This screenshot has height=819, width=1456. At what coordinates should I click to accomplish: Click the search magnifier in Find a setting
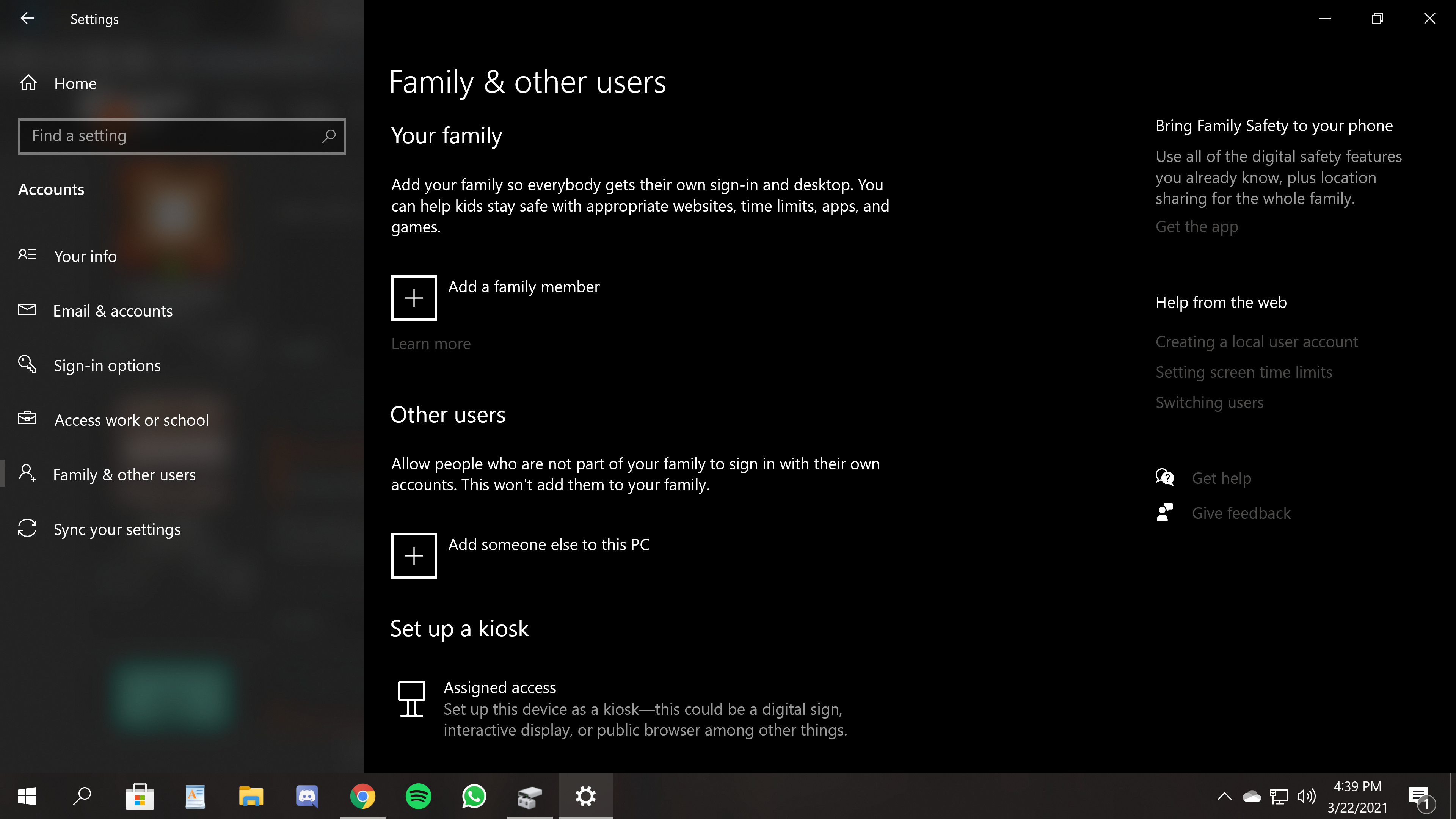pos(328,136)
